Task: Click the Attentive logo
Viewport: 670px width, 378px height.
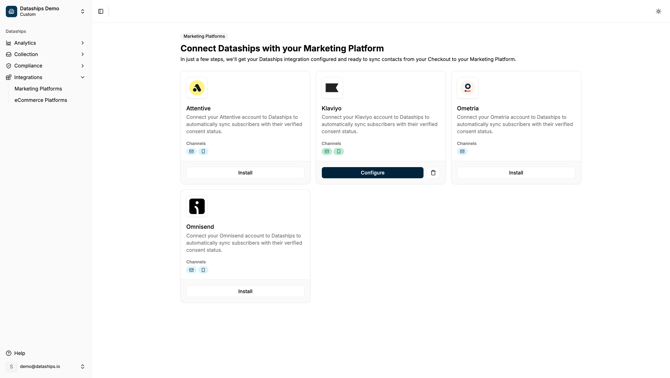Action: coord(197,88)
